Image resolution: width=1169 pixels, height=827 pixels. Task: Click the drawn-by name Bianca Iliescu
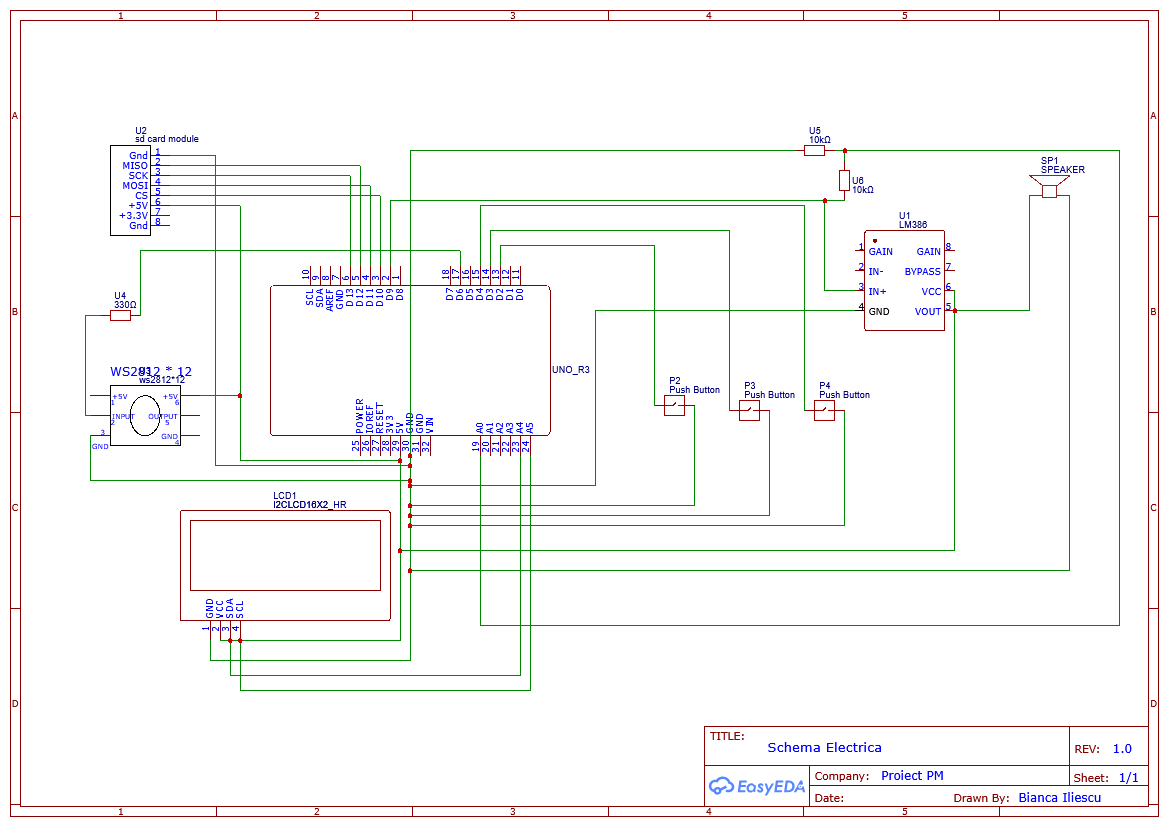pyautogui.click(x=1059, y=797)
